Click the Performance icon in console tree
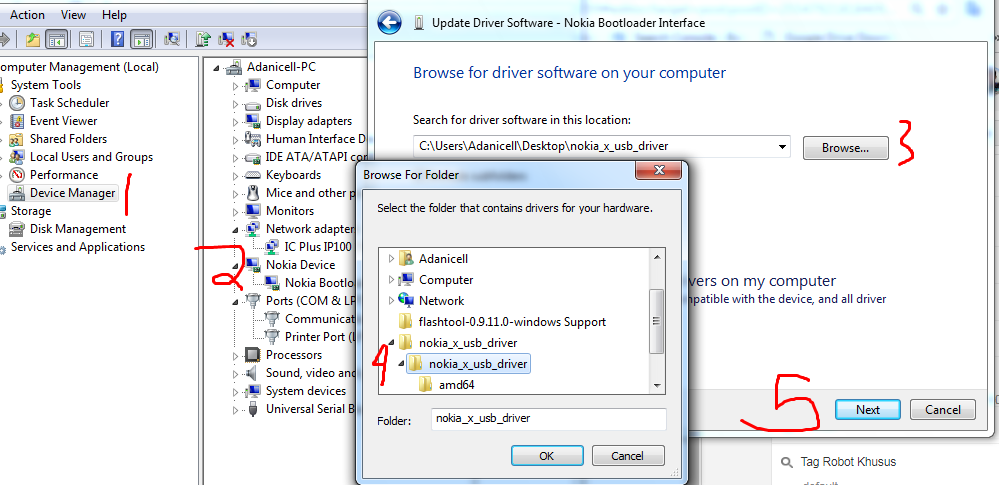999x485 pixels. click(17, 175)
